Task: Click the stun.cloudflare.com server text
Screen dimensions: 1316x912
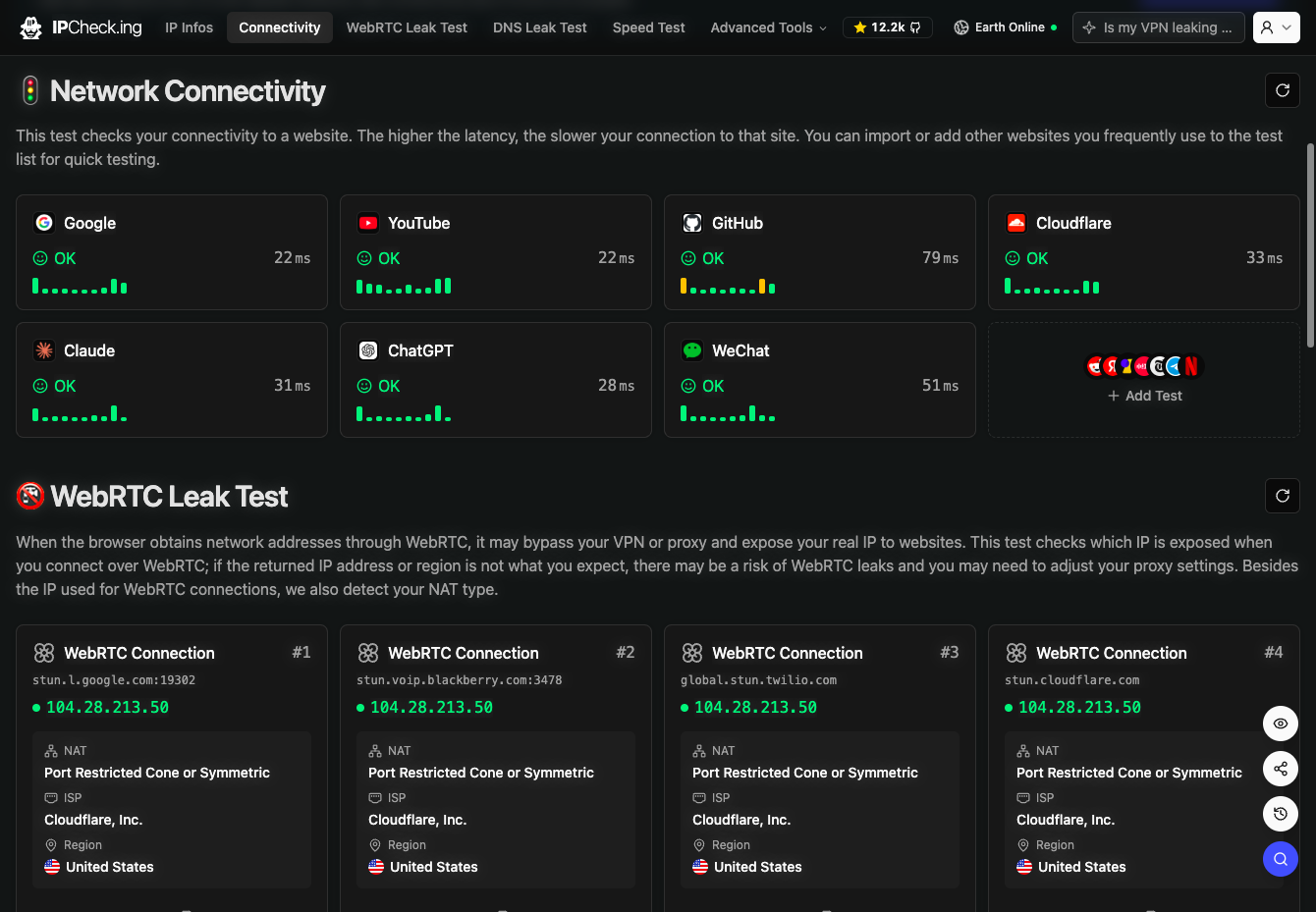Action: coord(1072,680)
